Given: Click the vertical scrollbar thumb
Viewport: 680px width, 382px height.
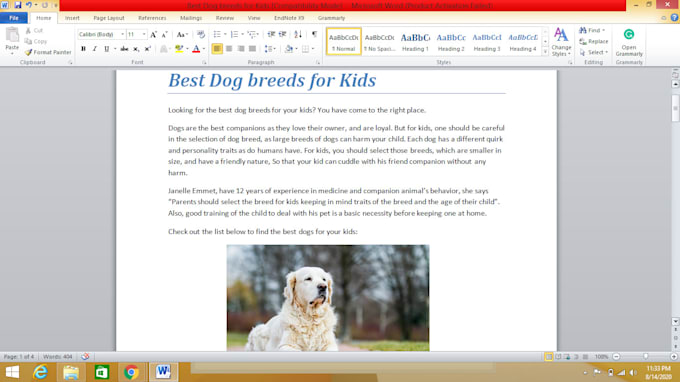Looking at the screenshot, I should point(675,108).
